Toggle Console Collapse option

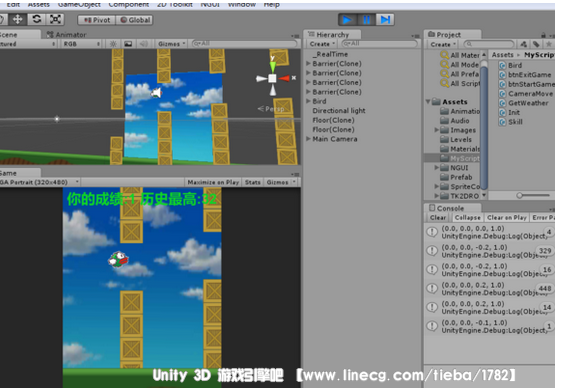click(x=467, y=217)
